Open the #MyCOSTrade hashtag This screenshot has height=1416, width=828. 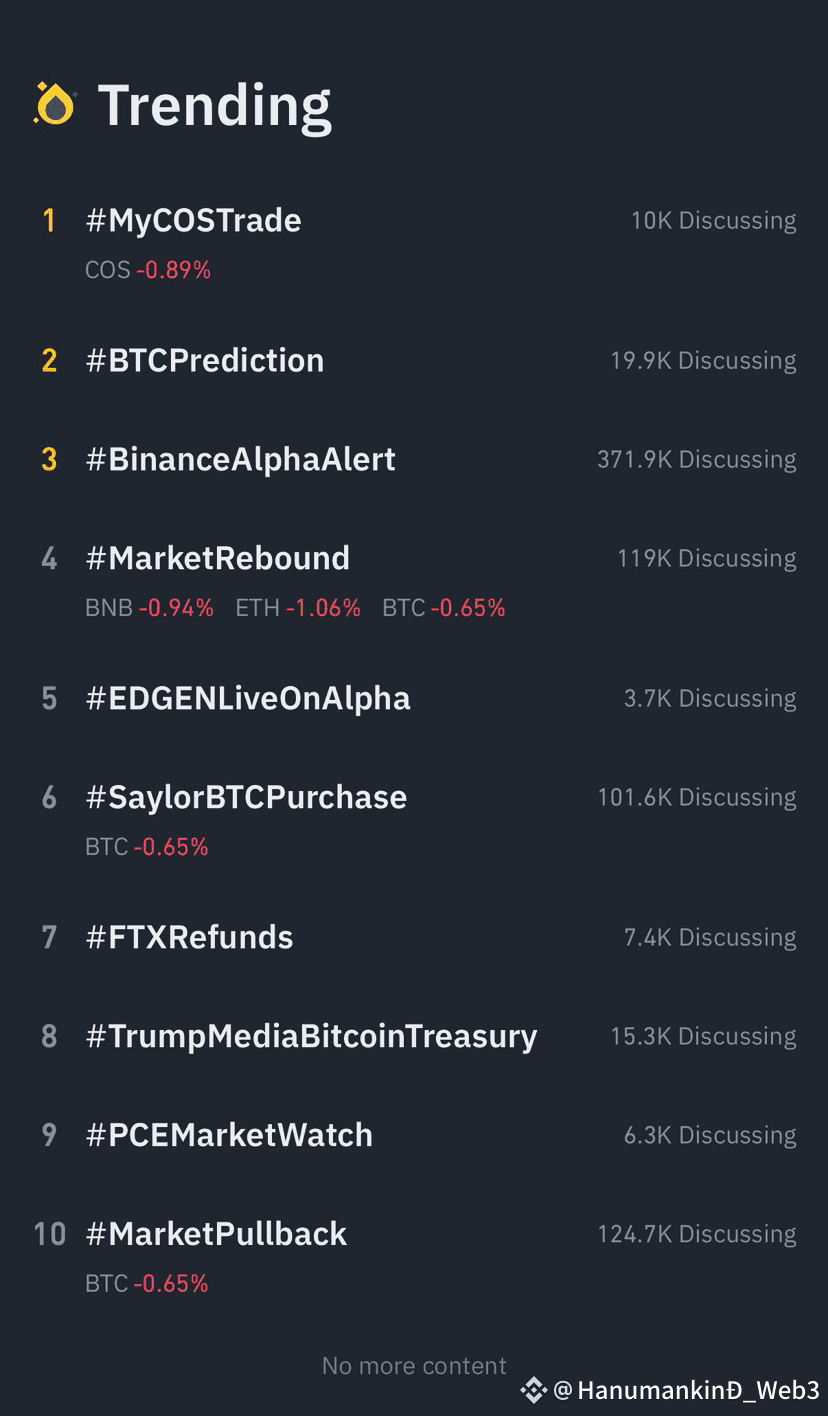194,220
